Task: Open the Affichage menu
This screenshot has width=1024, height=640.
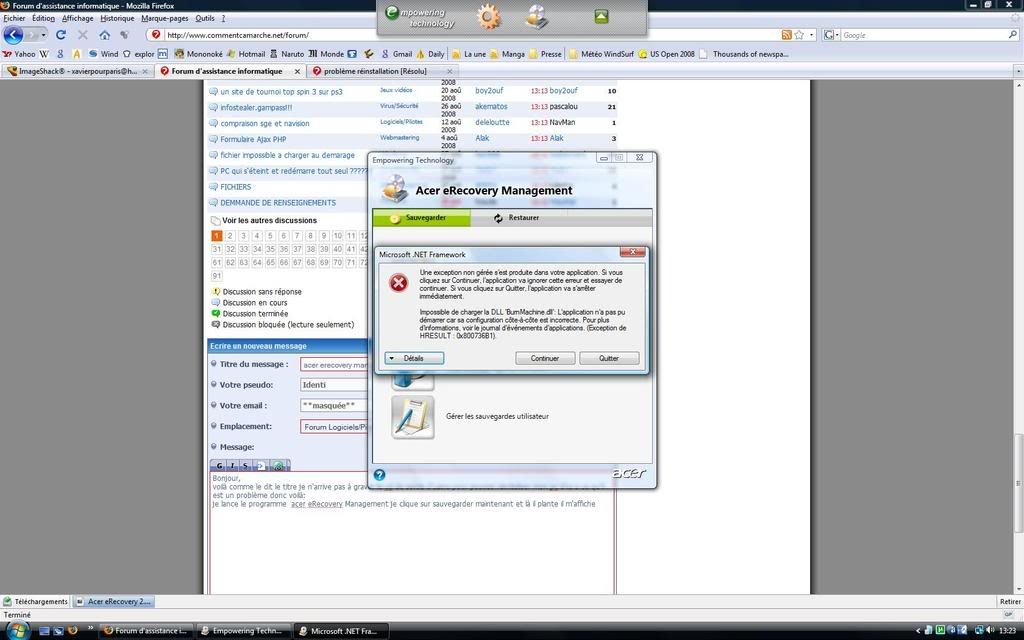Action: click(77, 18)
